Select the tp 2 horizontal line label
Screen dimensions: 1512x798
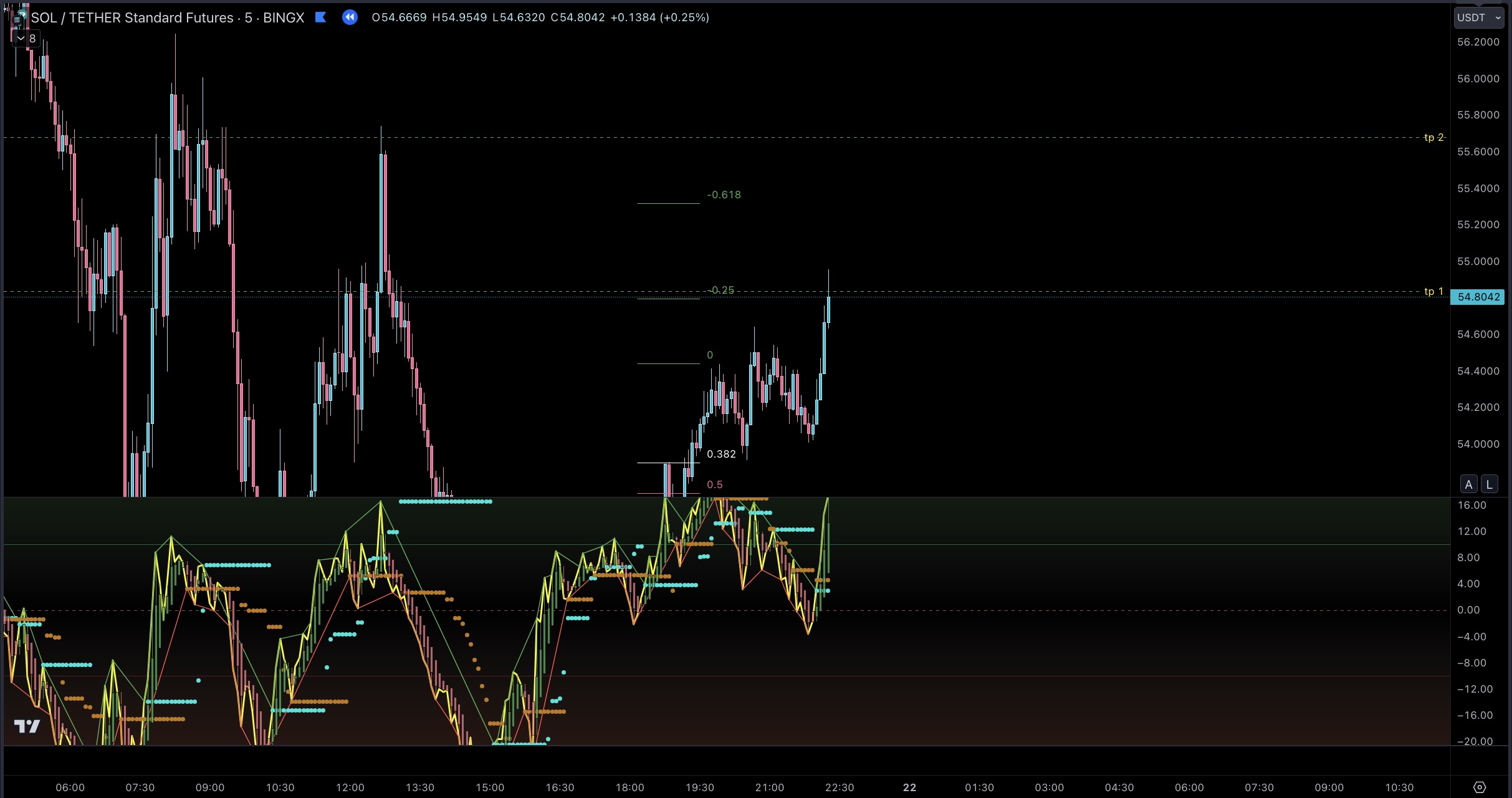click(x=1433, y=137)
